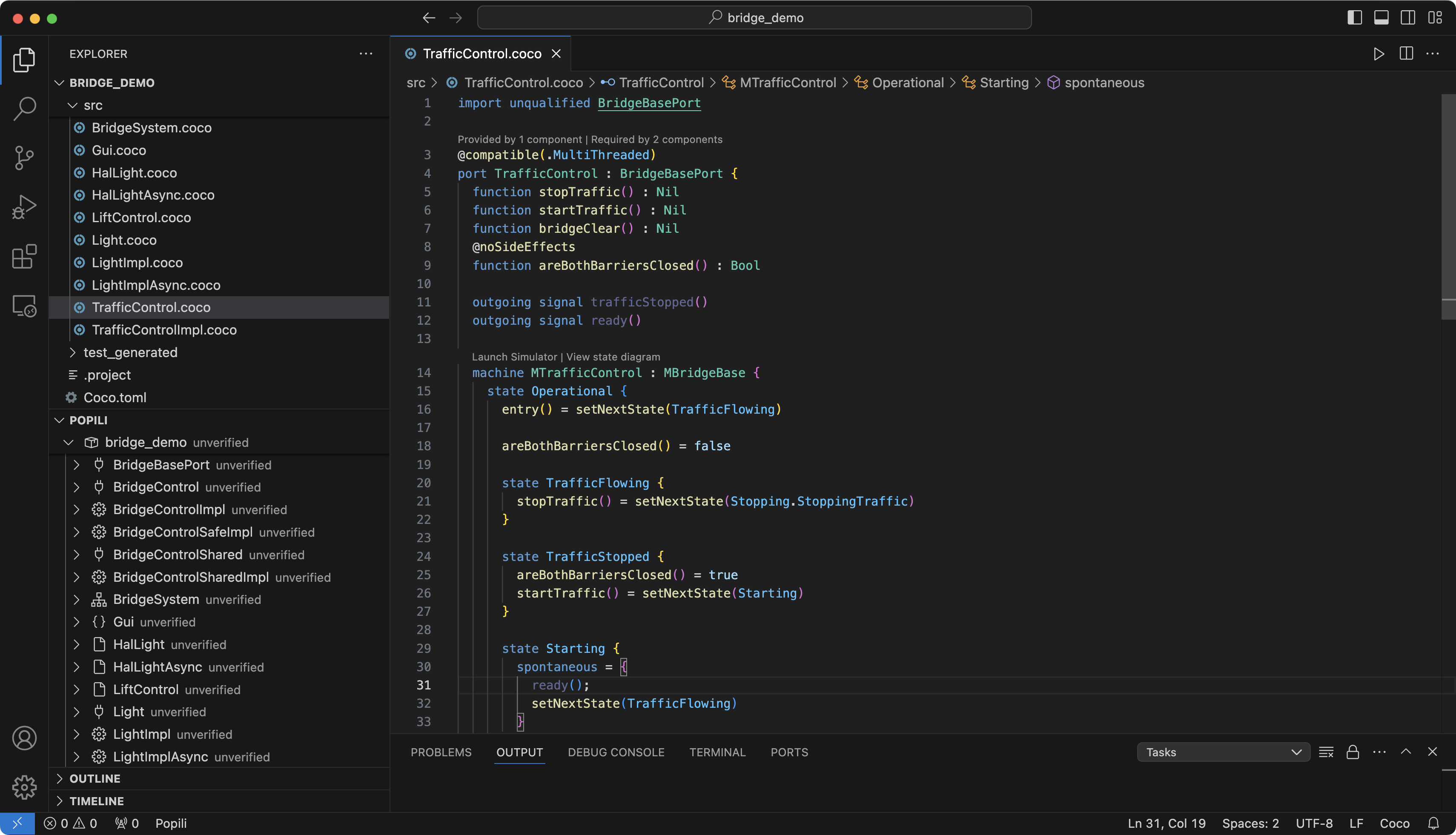Click the editor minimap slider

tap(1448, 206)
